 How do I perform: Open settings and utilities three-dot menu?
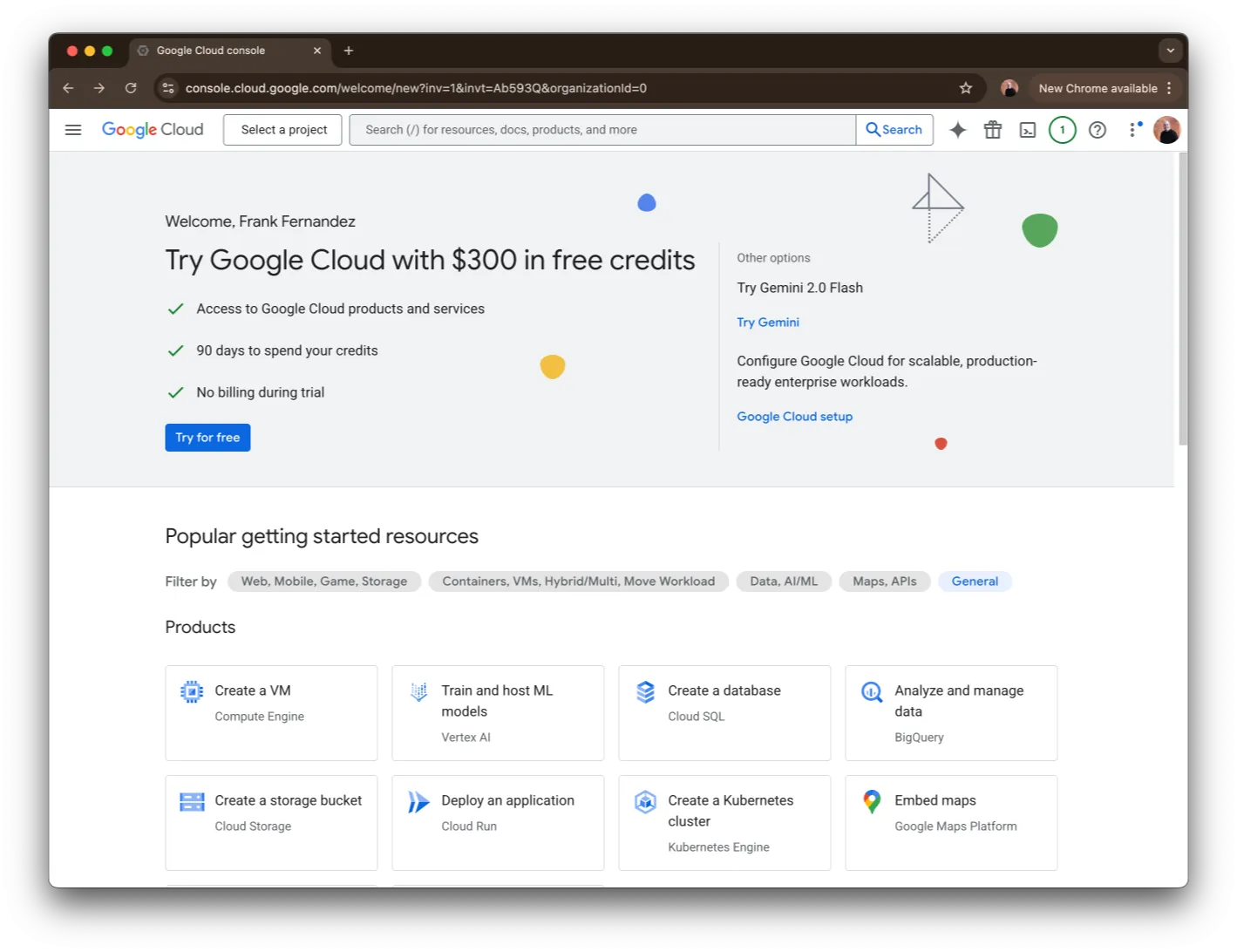click(1133, 130)
